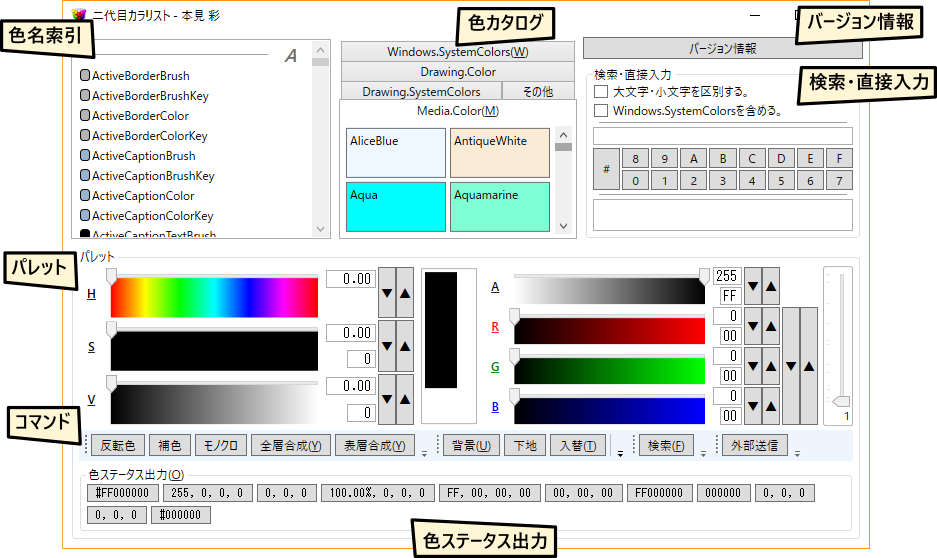Click the 全層合成(Y) button

[x=291, y=446]
